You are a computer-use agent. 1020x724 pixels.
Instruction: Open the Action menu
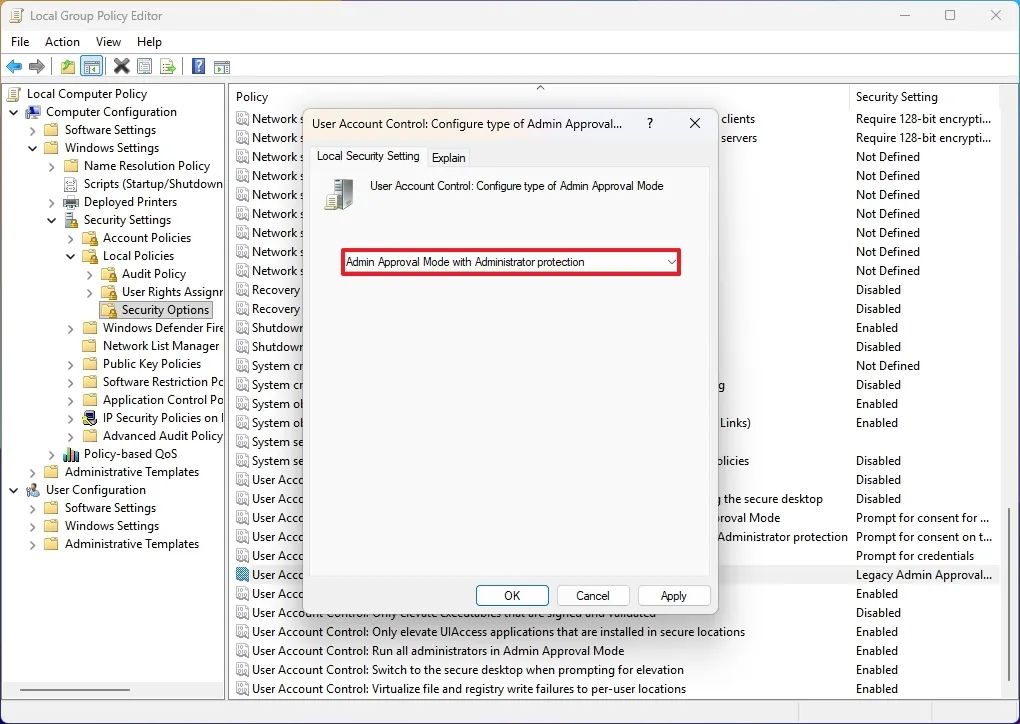coord(62,42)
